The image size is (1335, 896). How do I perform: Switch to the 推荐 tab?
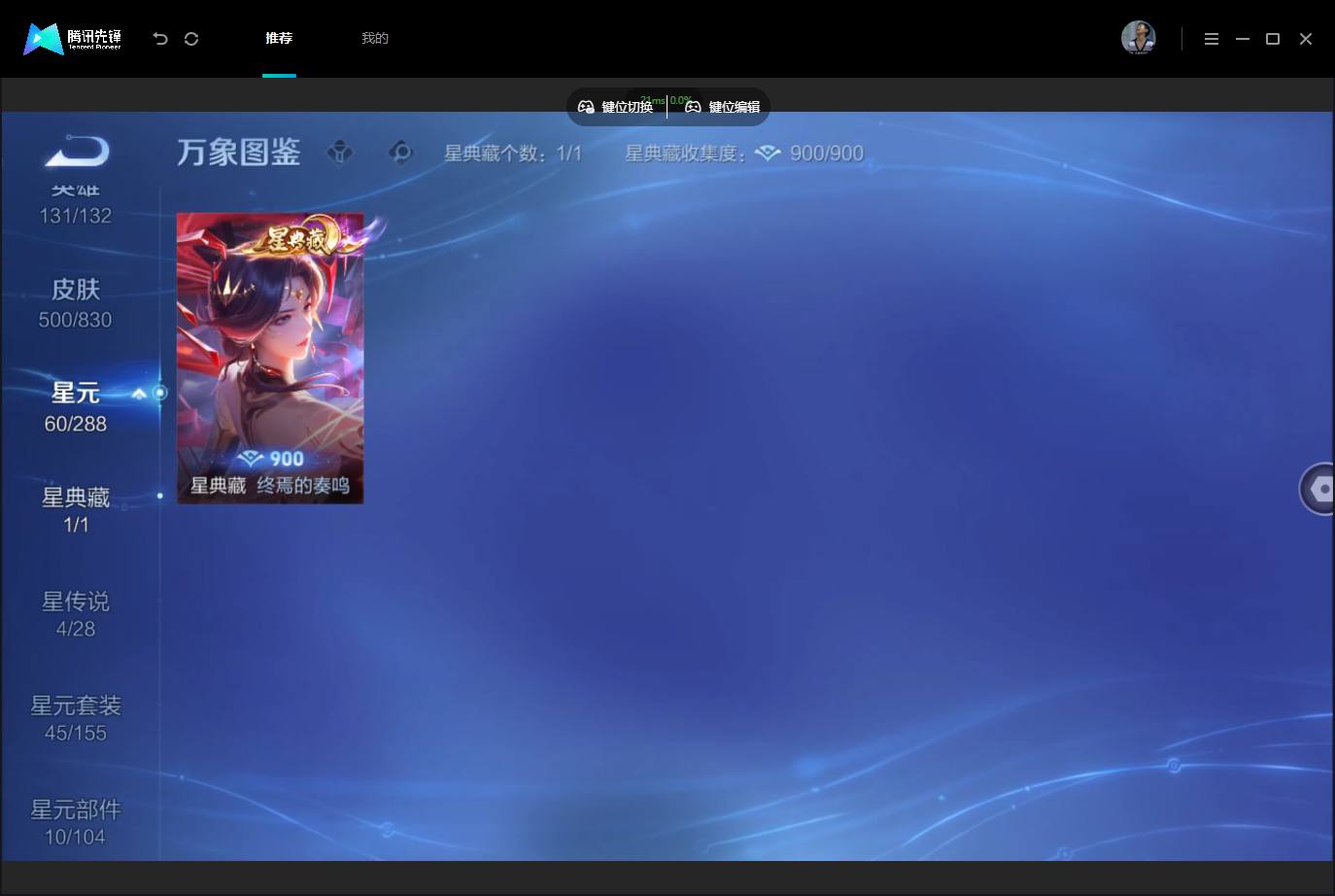tap(279, 39)
